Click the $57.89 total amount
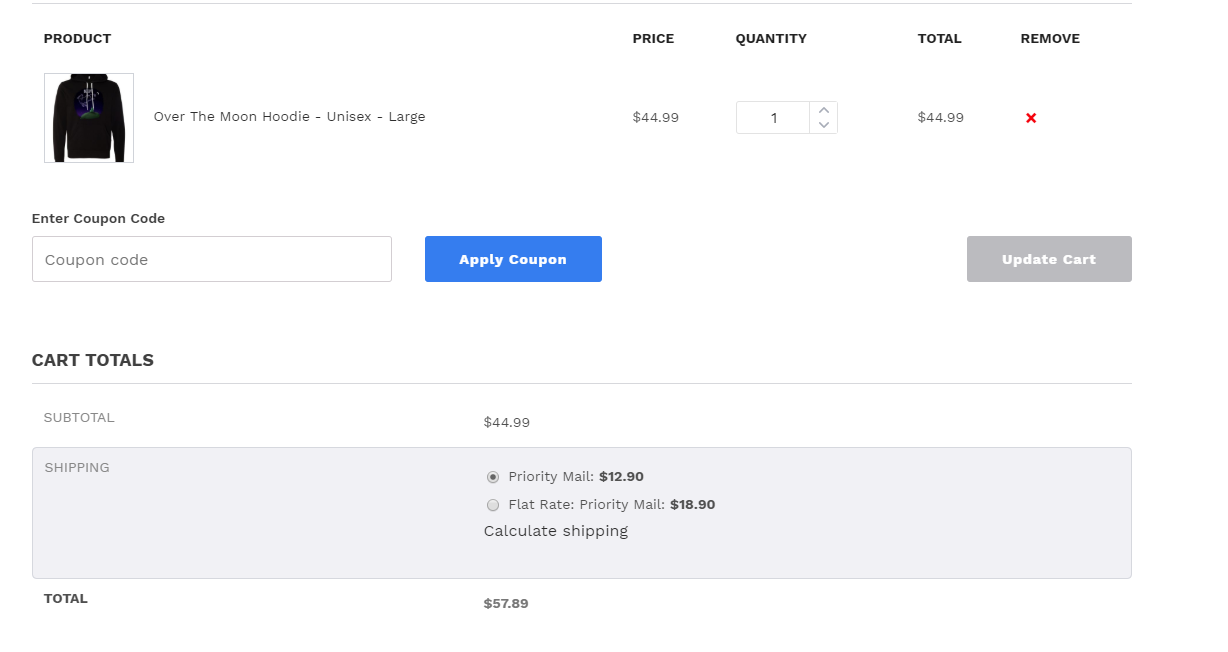 click(x=506, y=604)
